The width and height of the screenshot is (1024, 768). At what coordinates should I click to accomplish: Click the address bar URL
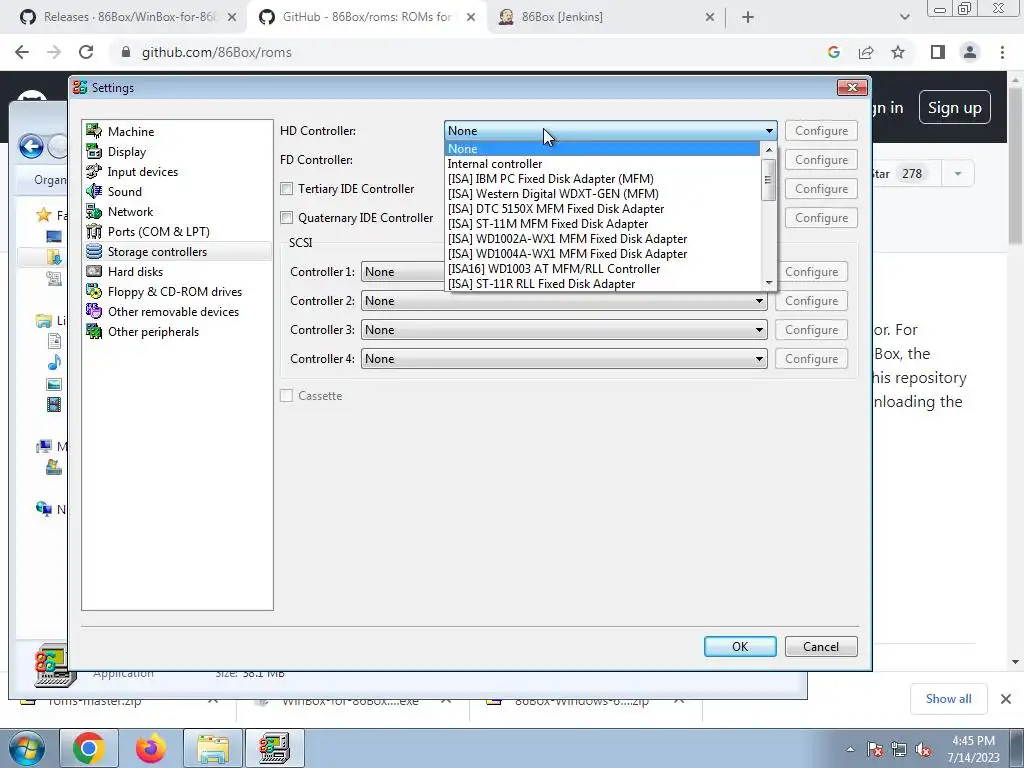click(217, 52)
